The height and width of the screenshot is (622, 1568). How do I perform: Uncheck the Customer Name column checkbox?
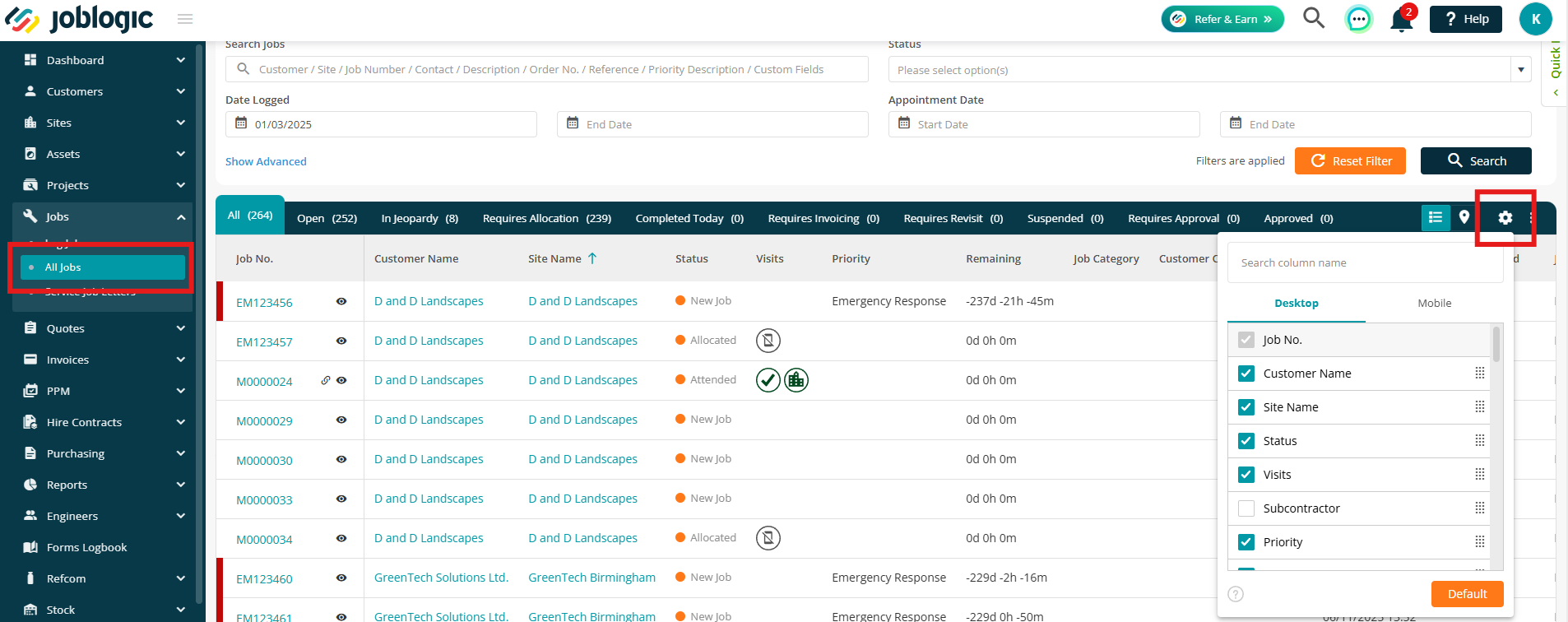[1246, 374]
